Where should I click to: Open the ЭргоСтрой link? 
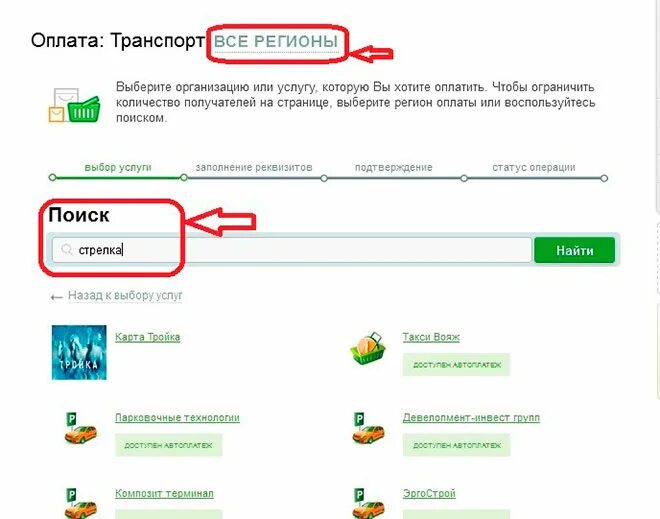[429, 493]
